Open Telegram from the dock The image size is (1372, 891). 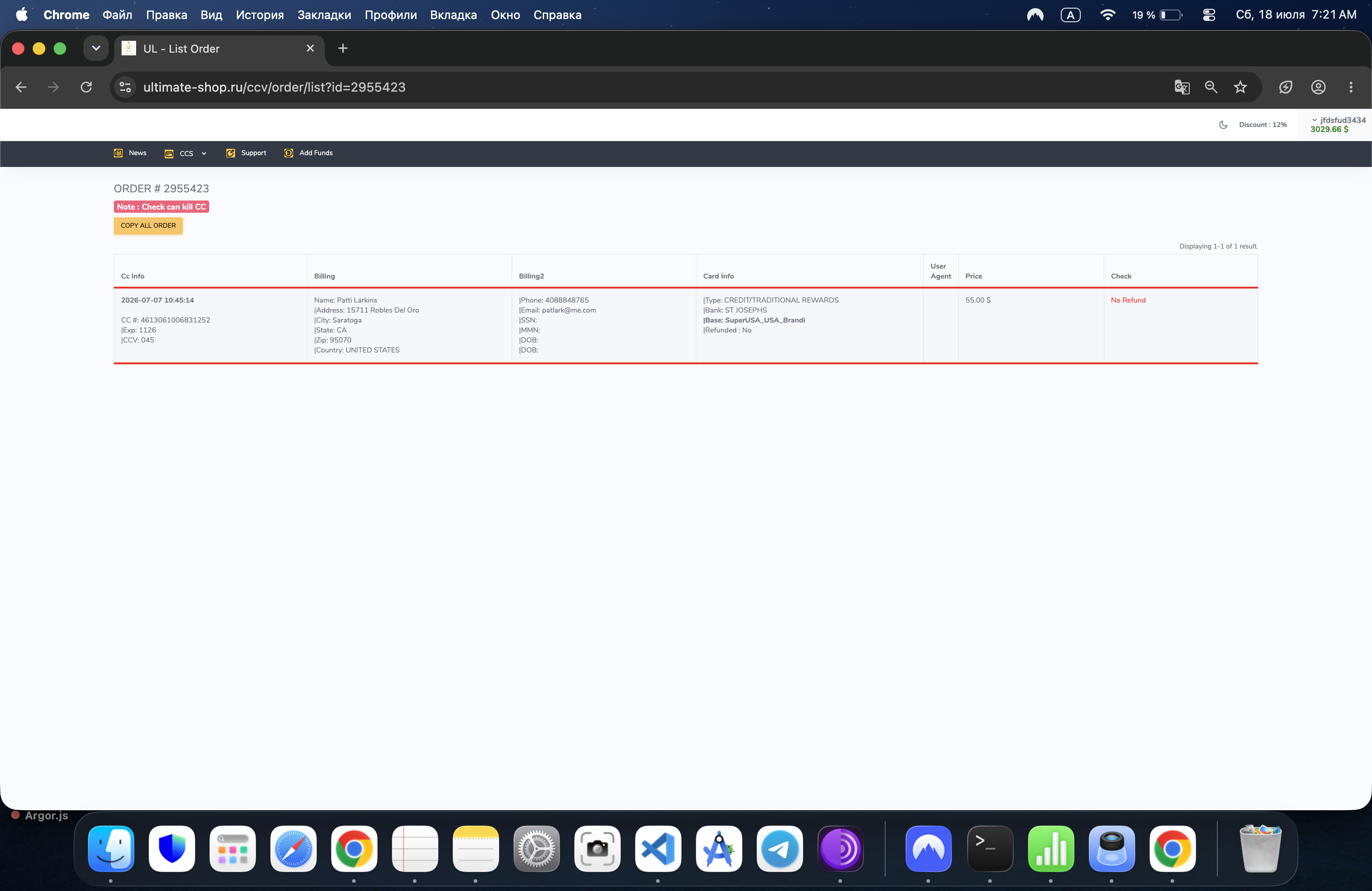pos(779,849)
